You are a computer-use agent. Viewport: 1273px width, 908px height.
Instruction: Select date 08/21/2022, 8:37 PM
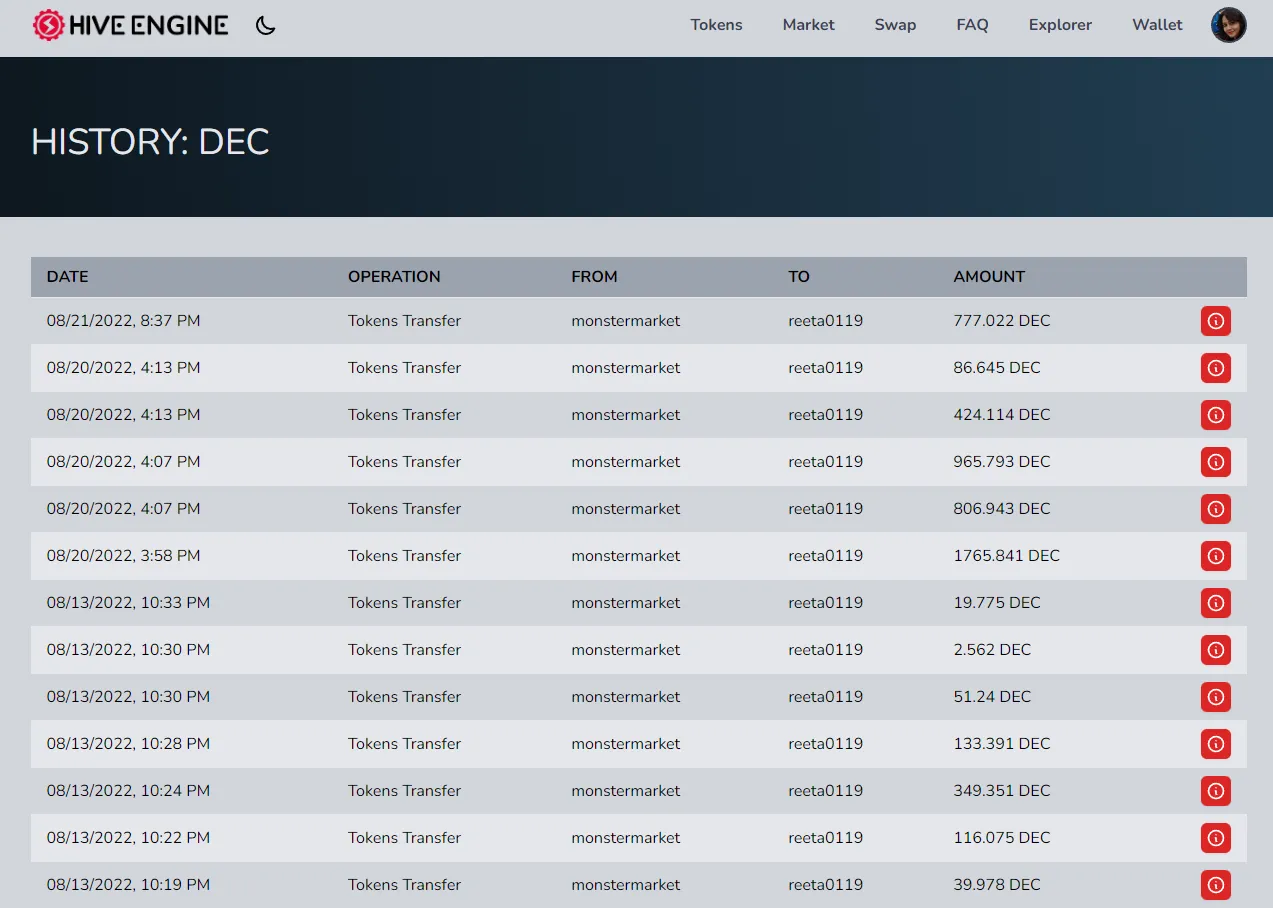[x=123, y=321]
